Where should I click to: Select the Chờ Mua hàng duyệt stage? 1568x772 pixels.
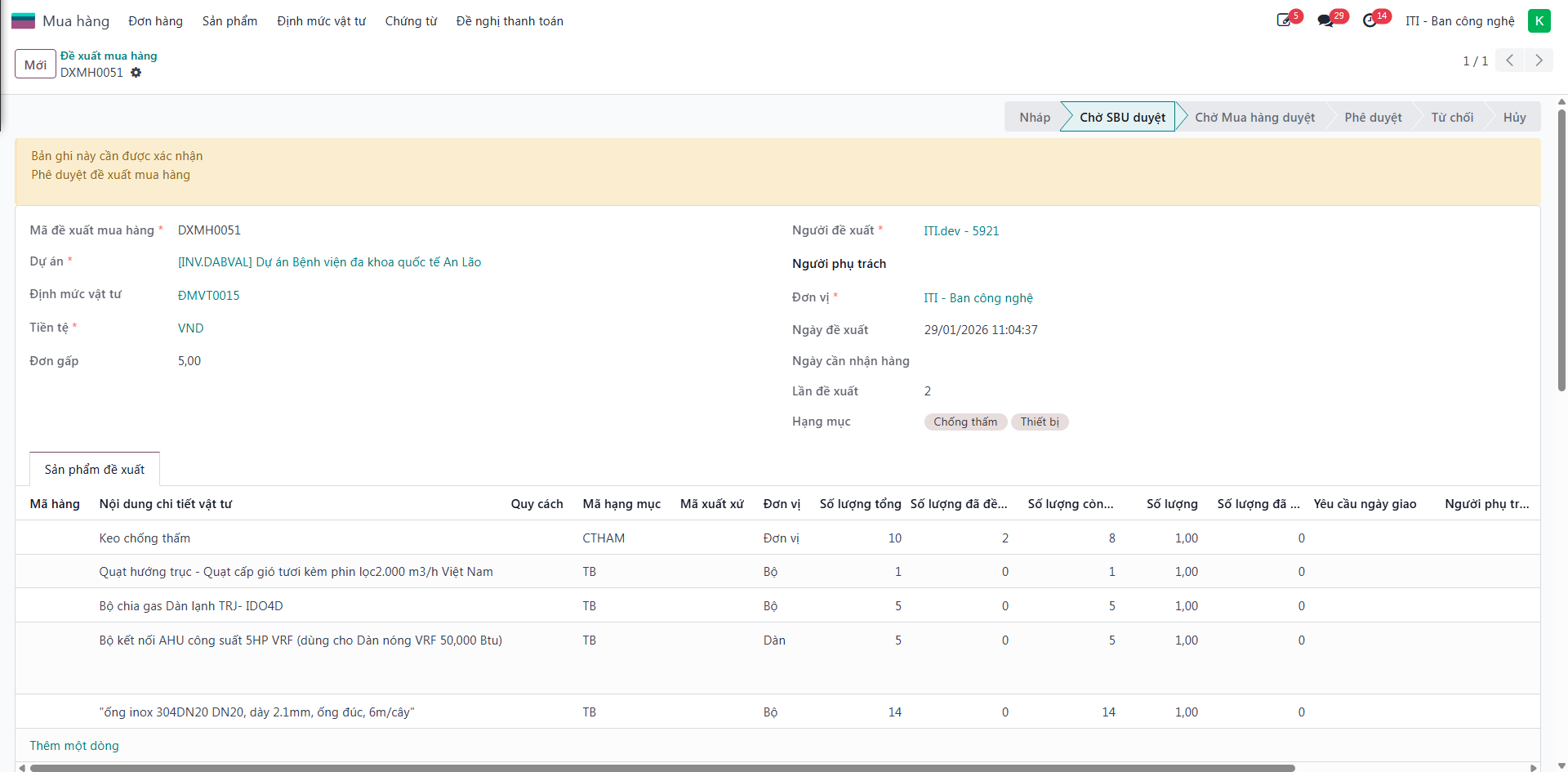click(1254, 117)
